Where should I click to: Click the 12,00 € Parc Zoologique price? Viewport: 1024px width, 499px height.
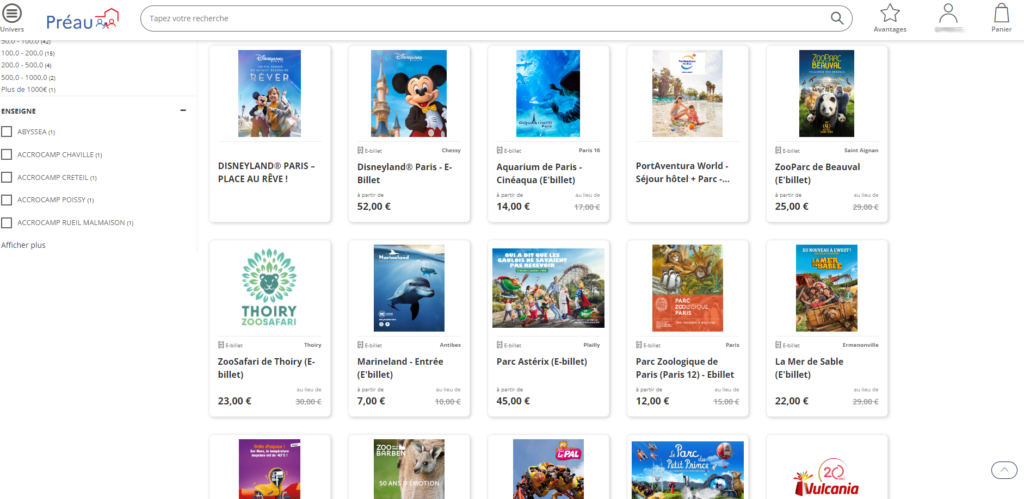tap(652, 401)
